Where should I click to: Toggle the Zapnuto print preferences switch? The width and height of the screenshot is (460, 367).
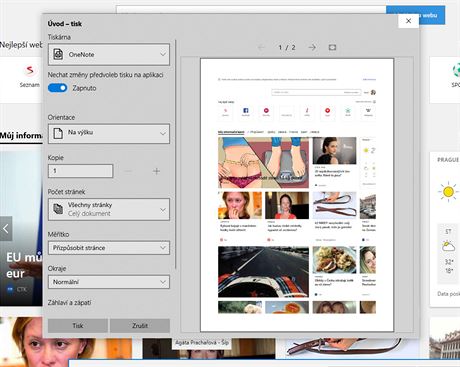point(58,88)
